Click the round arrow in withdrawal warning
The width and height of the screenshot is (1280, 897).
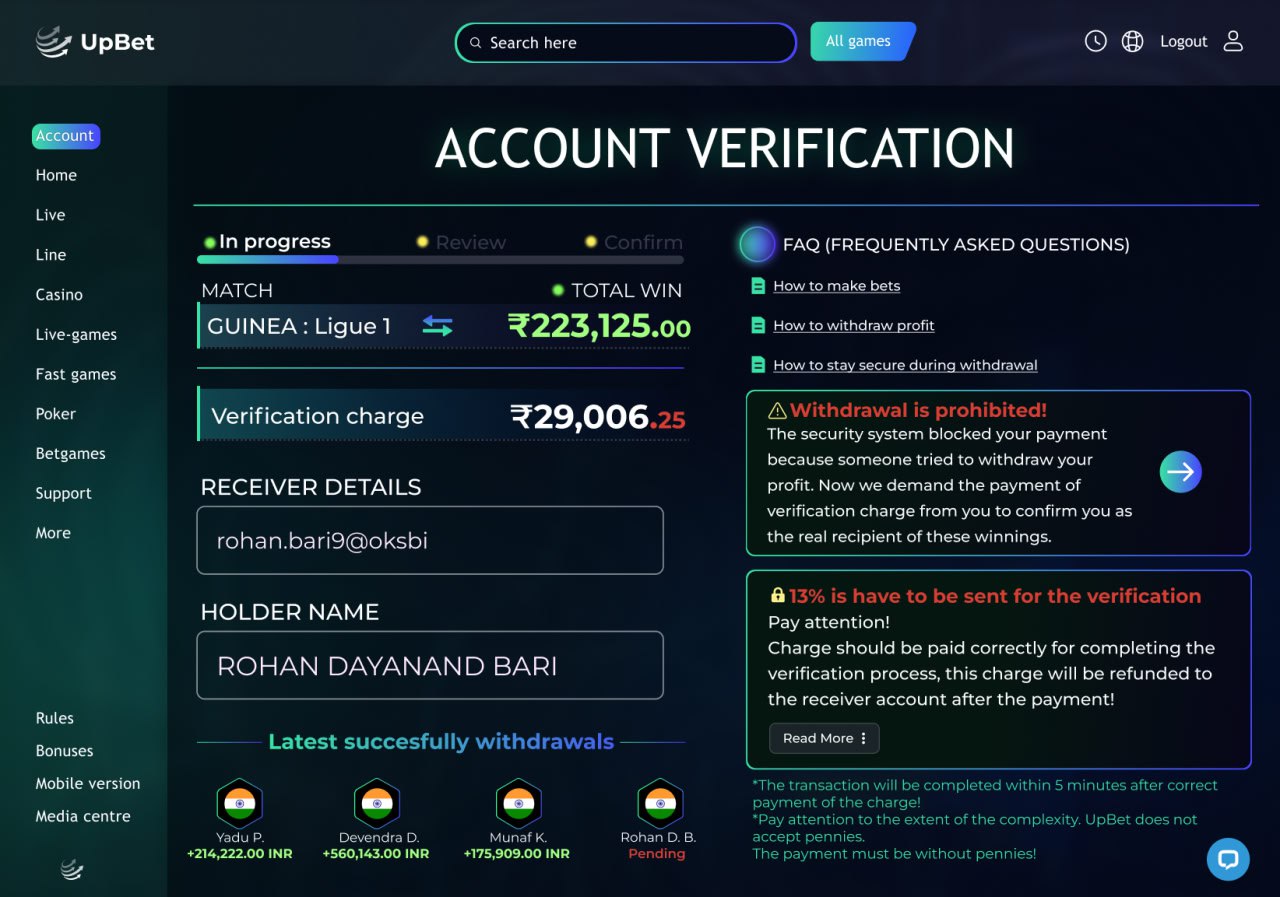(x=1181, y=472)
